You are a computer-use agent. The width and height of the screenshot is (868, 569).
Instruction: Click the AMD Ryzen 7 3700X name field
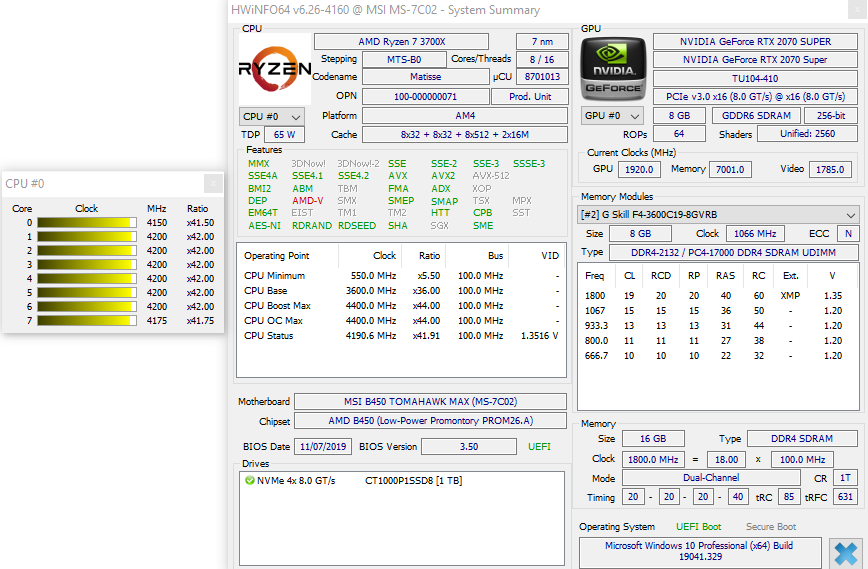[x=401, y=42]
